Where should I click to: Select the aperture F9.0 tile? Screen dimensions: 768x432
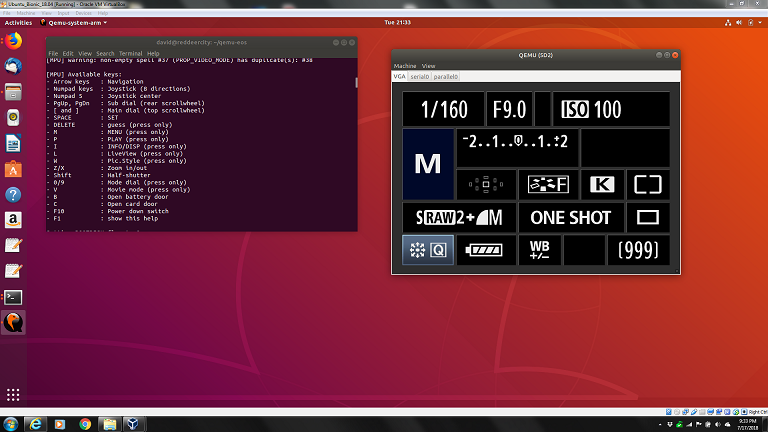509,109
